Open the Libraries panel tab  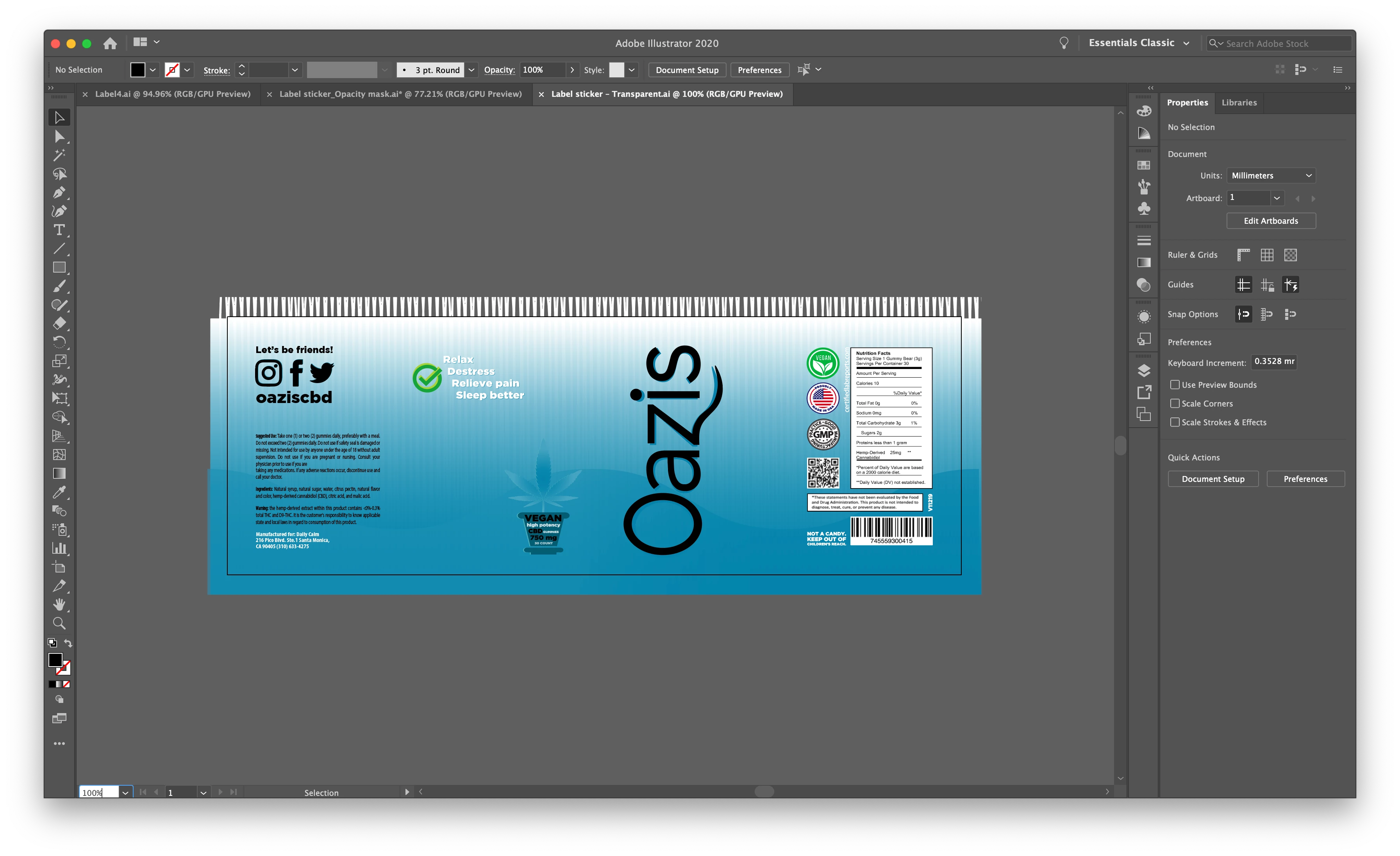[x=1239, y=103]
